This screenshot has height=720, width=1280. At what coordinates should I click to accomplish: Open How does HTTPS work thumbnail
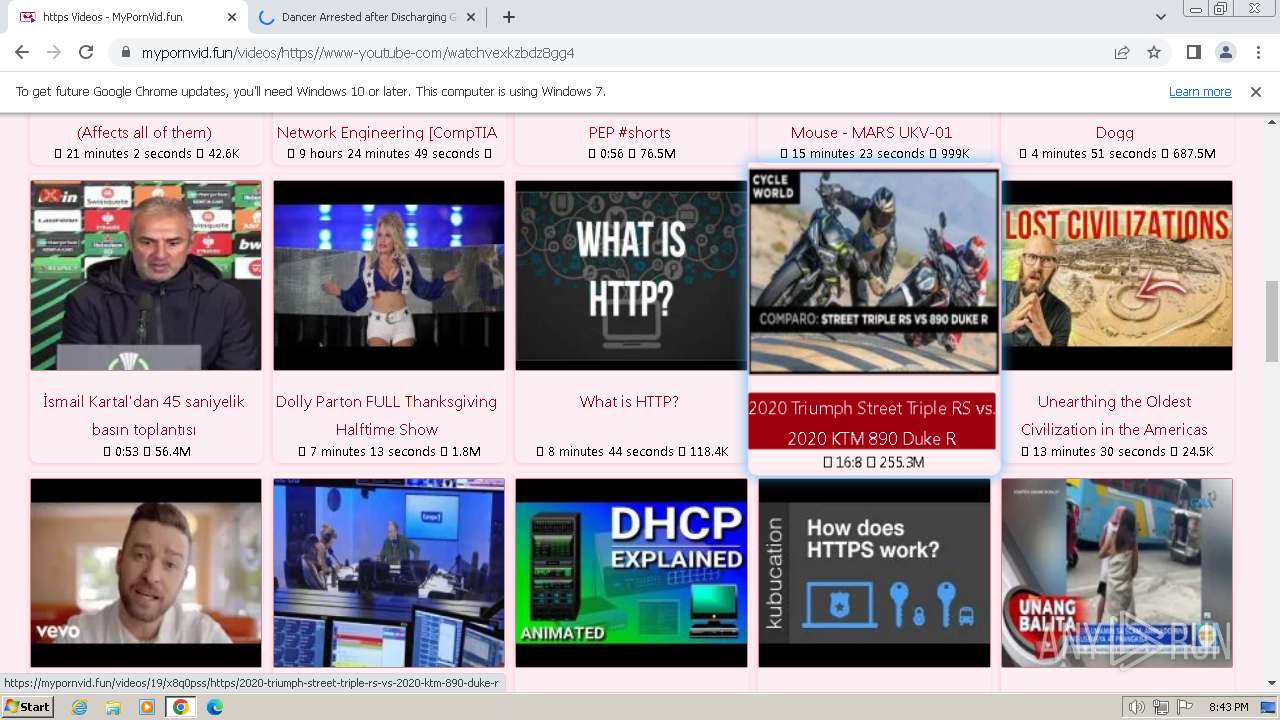pyautogui.click(x=874, y=573)
